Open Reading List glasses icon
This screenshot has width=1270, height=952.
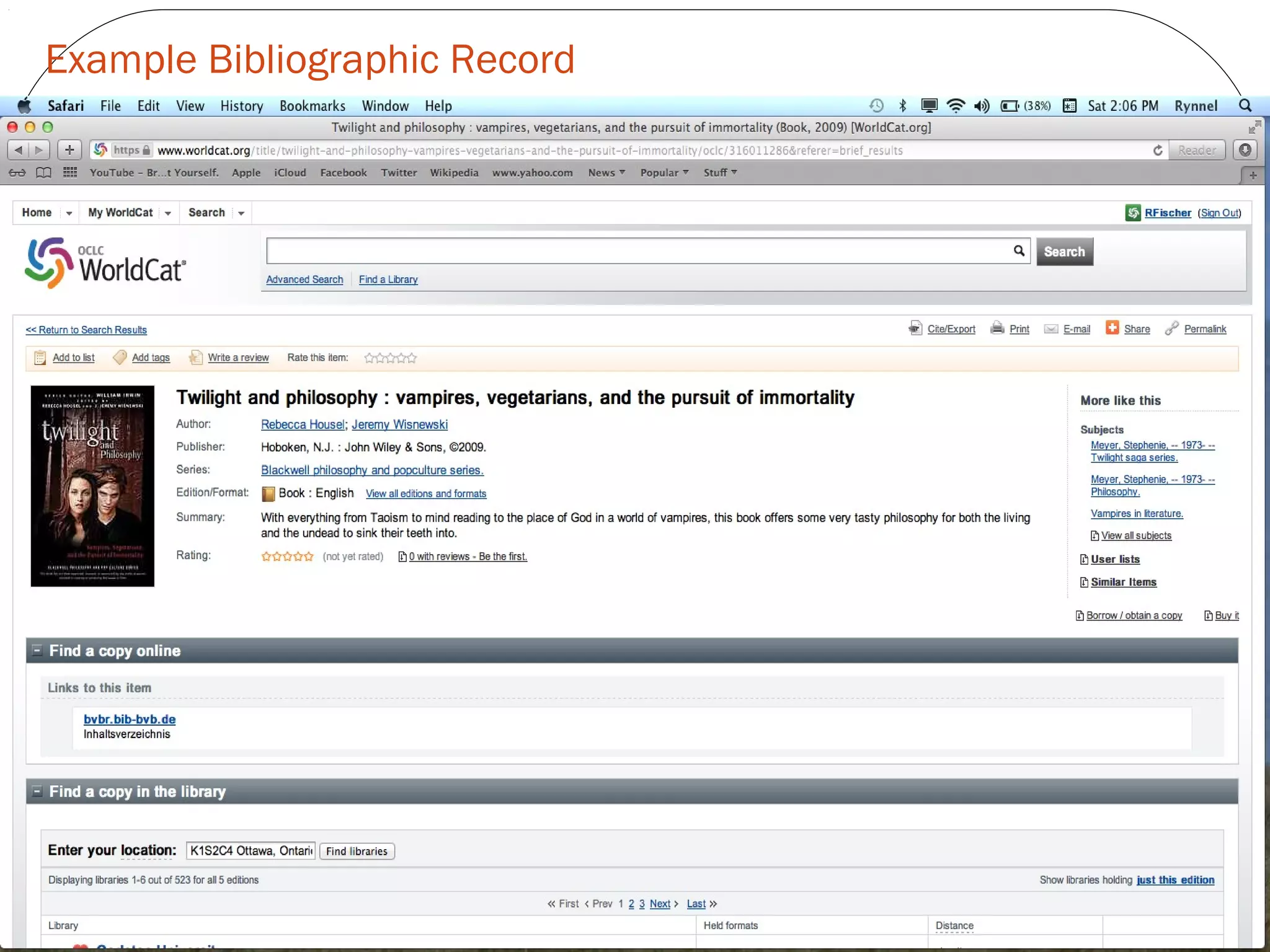17,173
